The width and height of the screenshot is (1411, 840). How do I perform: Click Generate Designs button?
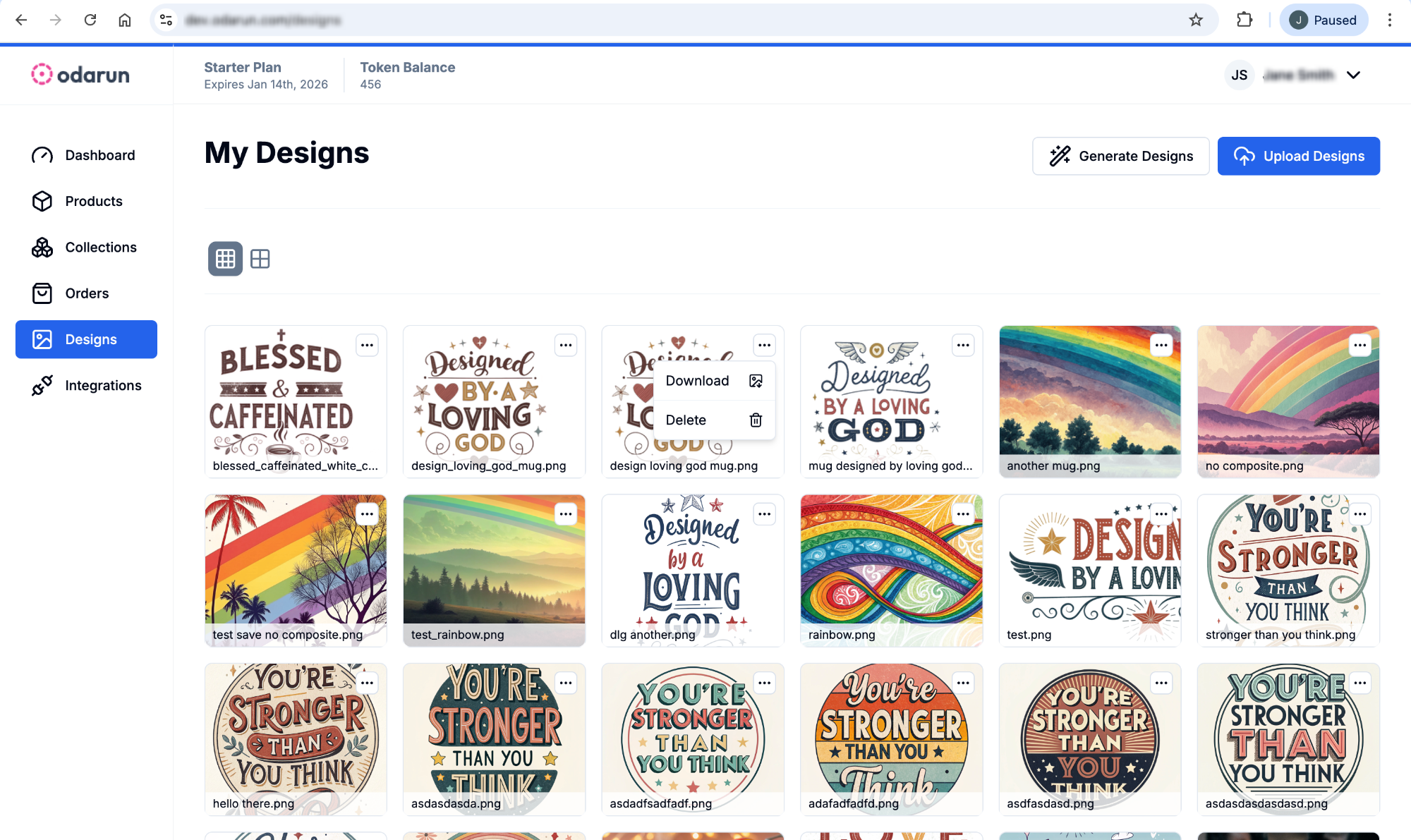point(1120,156)
